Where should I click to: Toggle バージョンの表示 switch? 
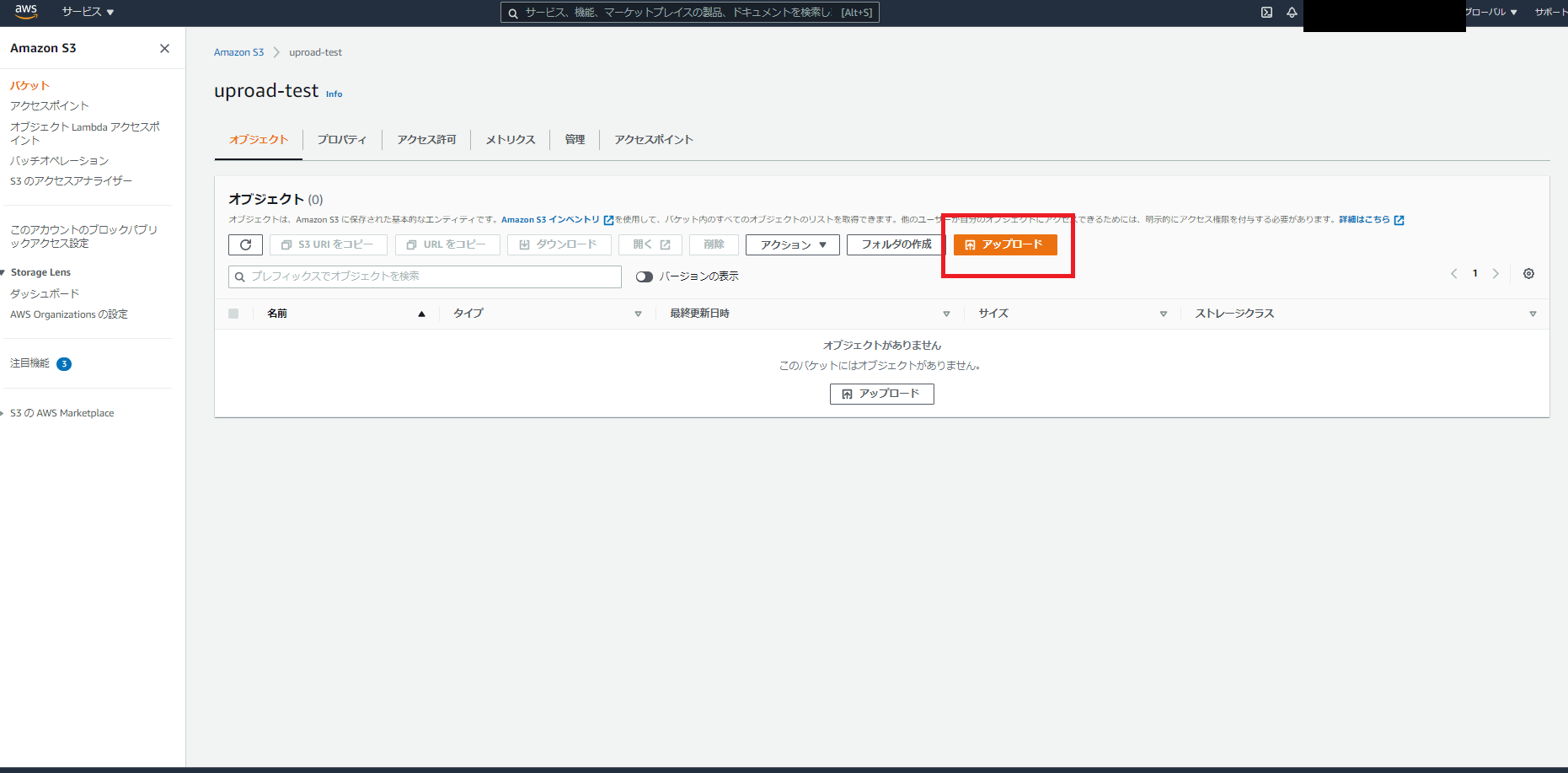(645, 276)
